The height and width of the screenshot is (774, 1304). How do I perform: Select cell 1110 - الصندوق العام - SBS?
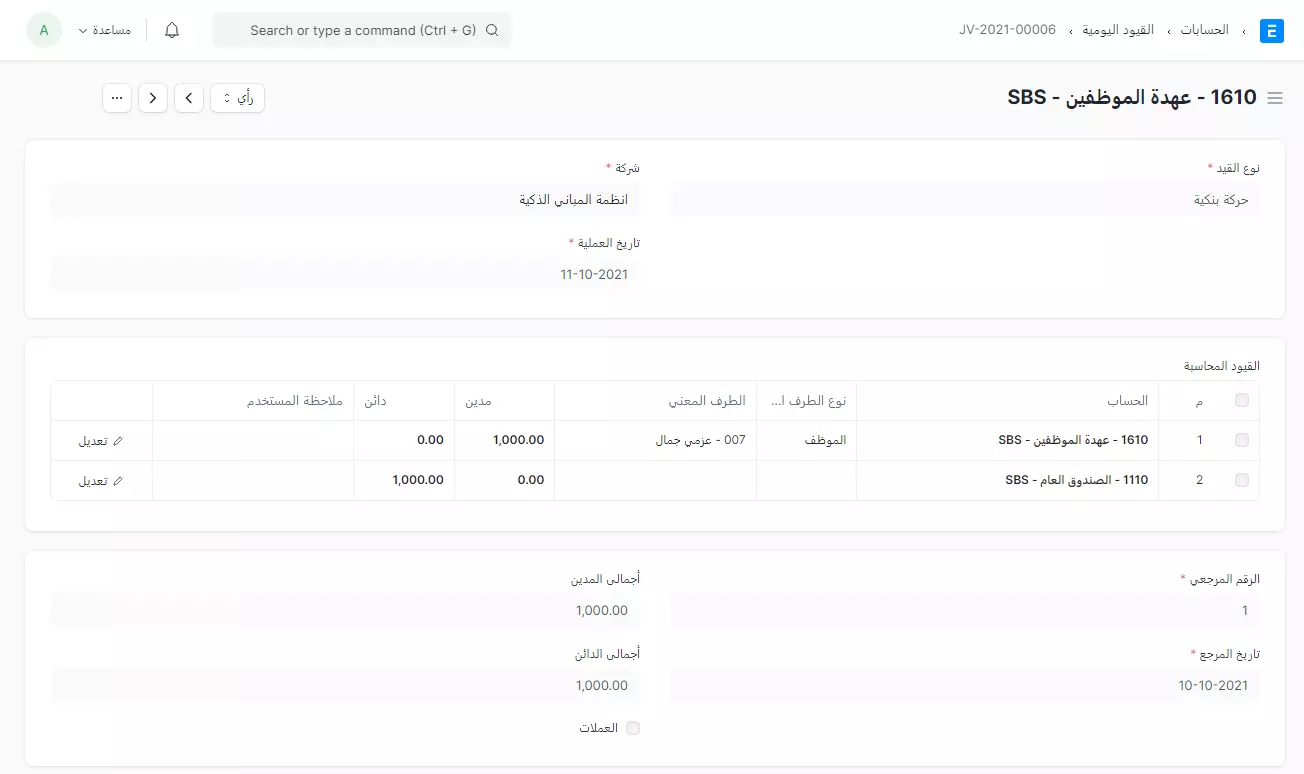pos(1008,480)
